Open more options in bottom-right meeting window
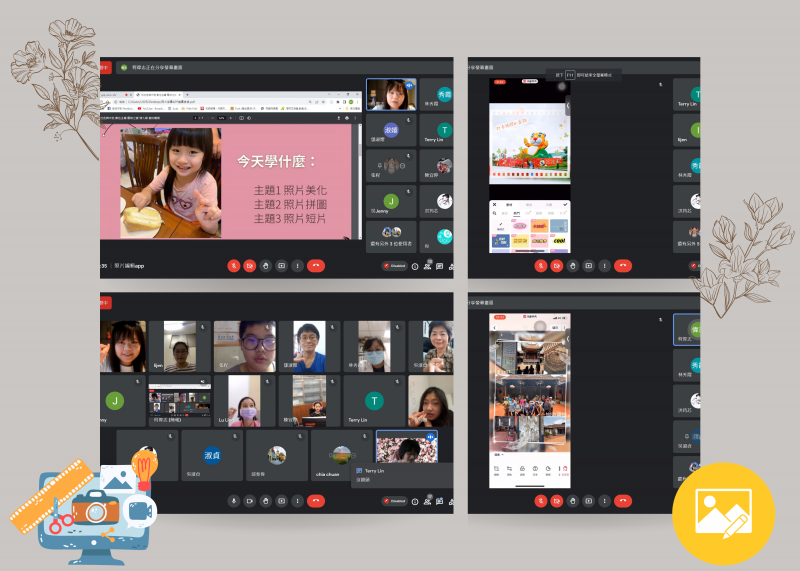 coord(604,500)
